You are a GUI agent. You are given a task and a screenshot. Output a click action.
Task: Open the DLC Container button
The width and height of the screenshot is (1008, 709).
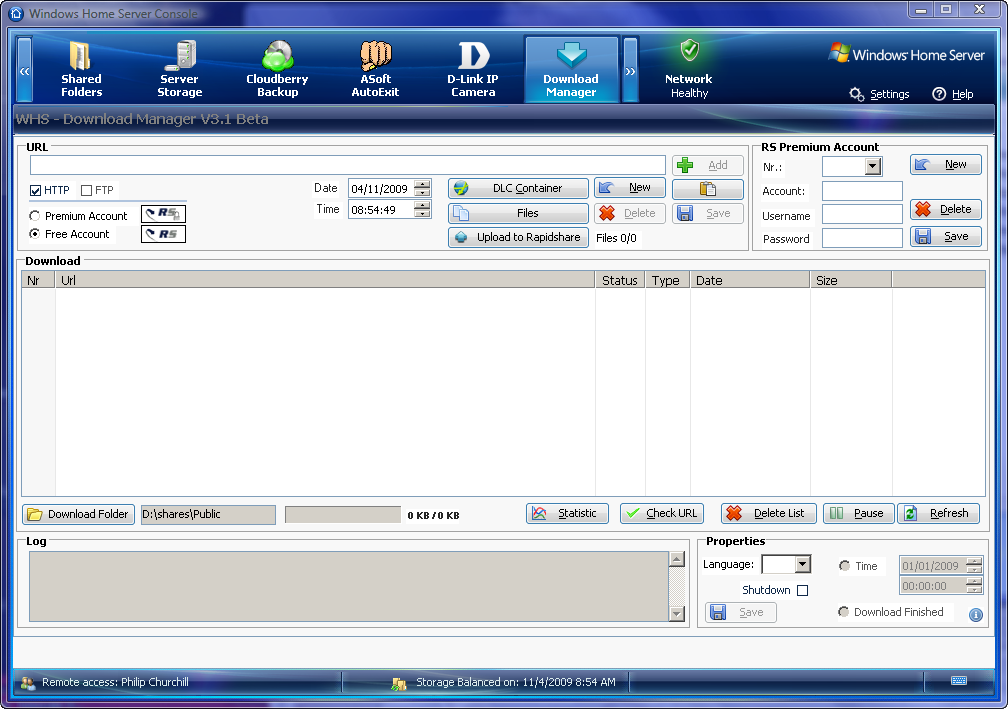[x=518, y=188]
